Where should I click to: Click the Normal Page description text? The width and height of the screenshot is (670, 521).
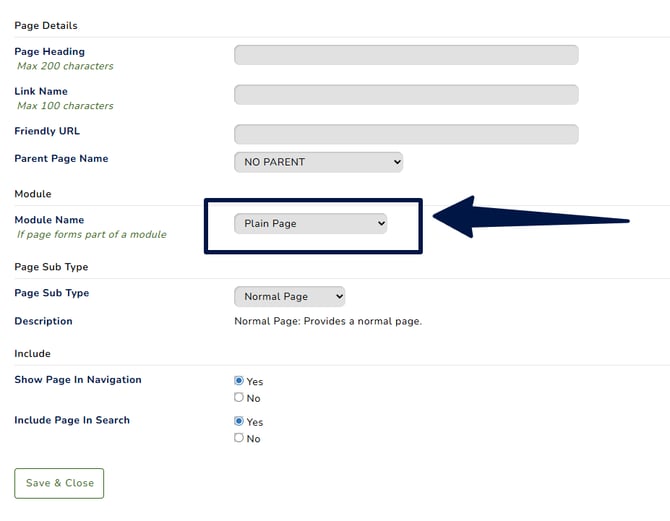tap(328, 321)
